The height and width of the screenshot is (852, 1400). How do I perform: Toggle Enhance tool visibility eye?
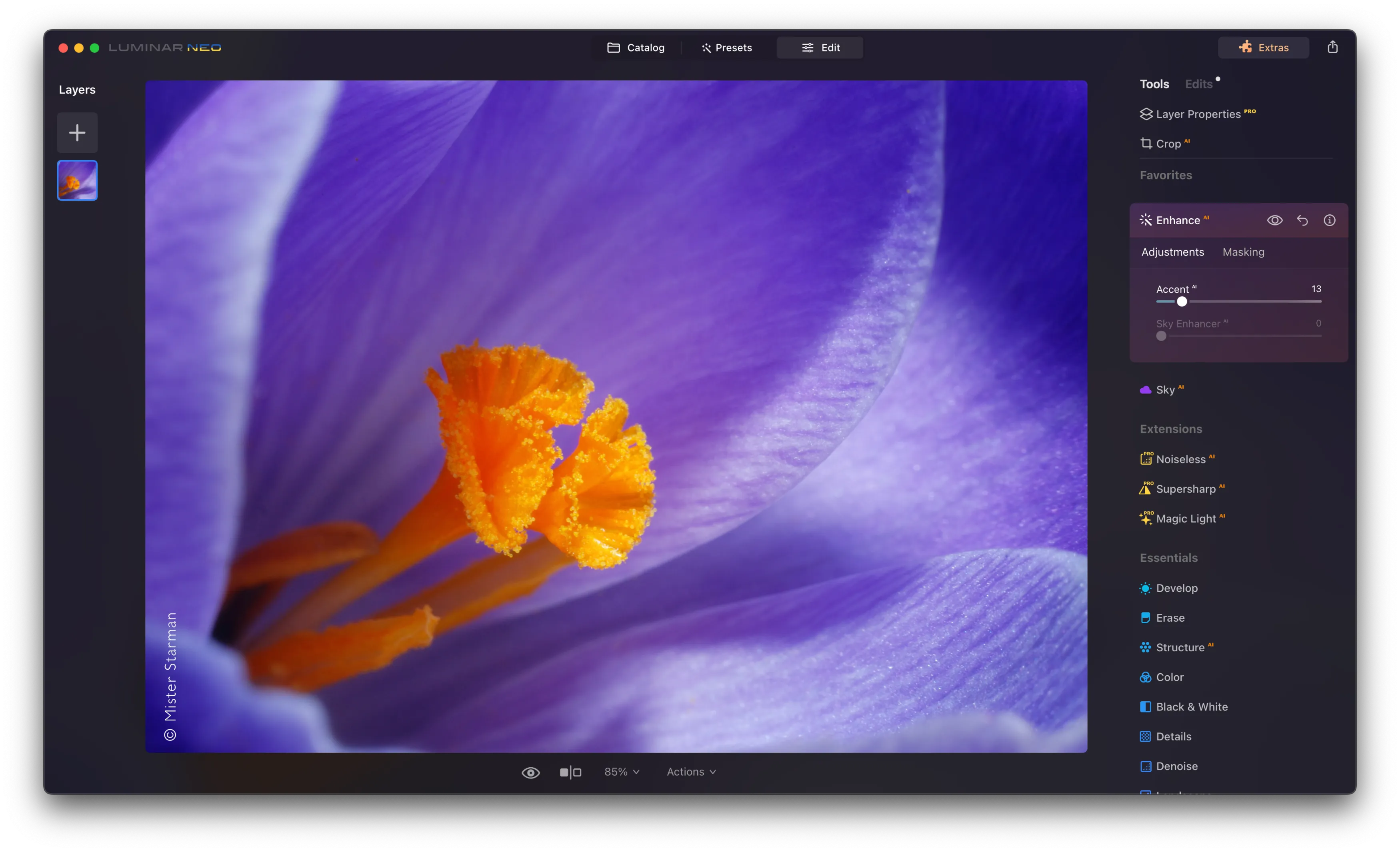1274,220
